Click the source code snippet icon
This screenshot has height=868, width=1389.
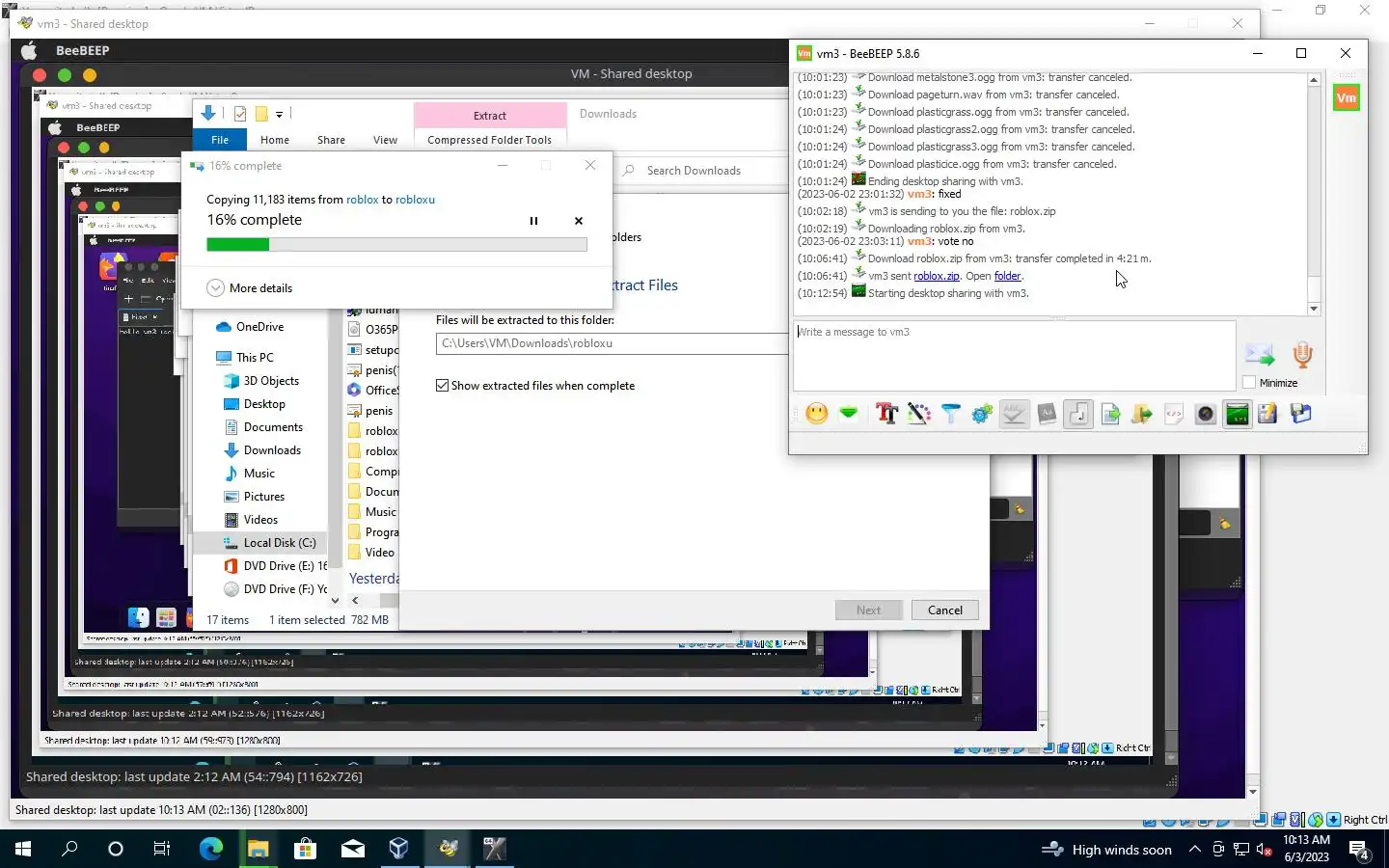[1174, 414]
